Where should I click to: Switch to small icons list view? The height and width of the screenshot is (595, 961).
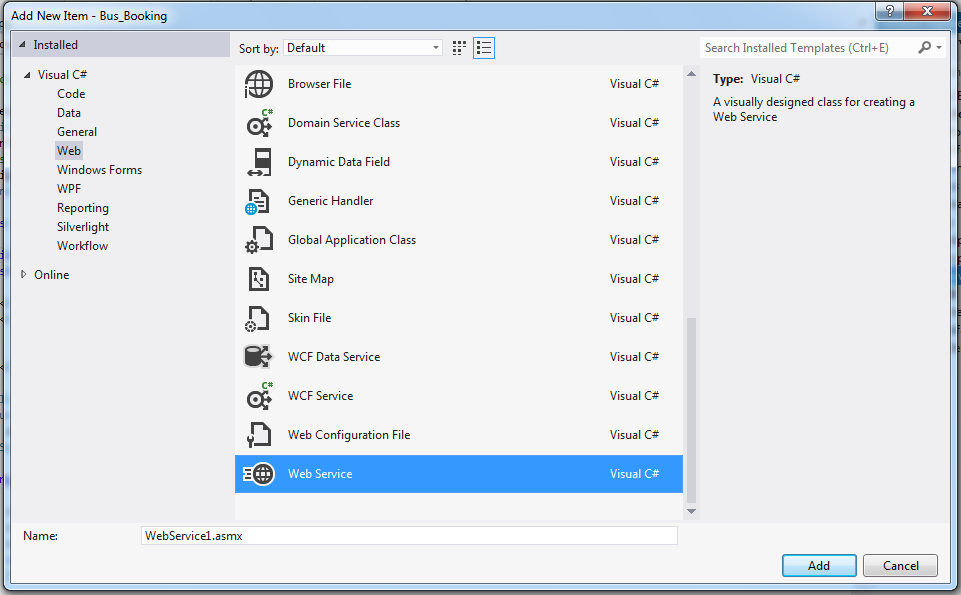(x=484, y=48)
